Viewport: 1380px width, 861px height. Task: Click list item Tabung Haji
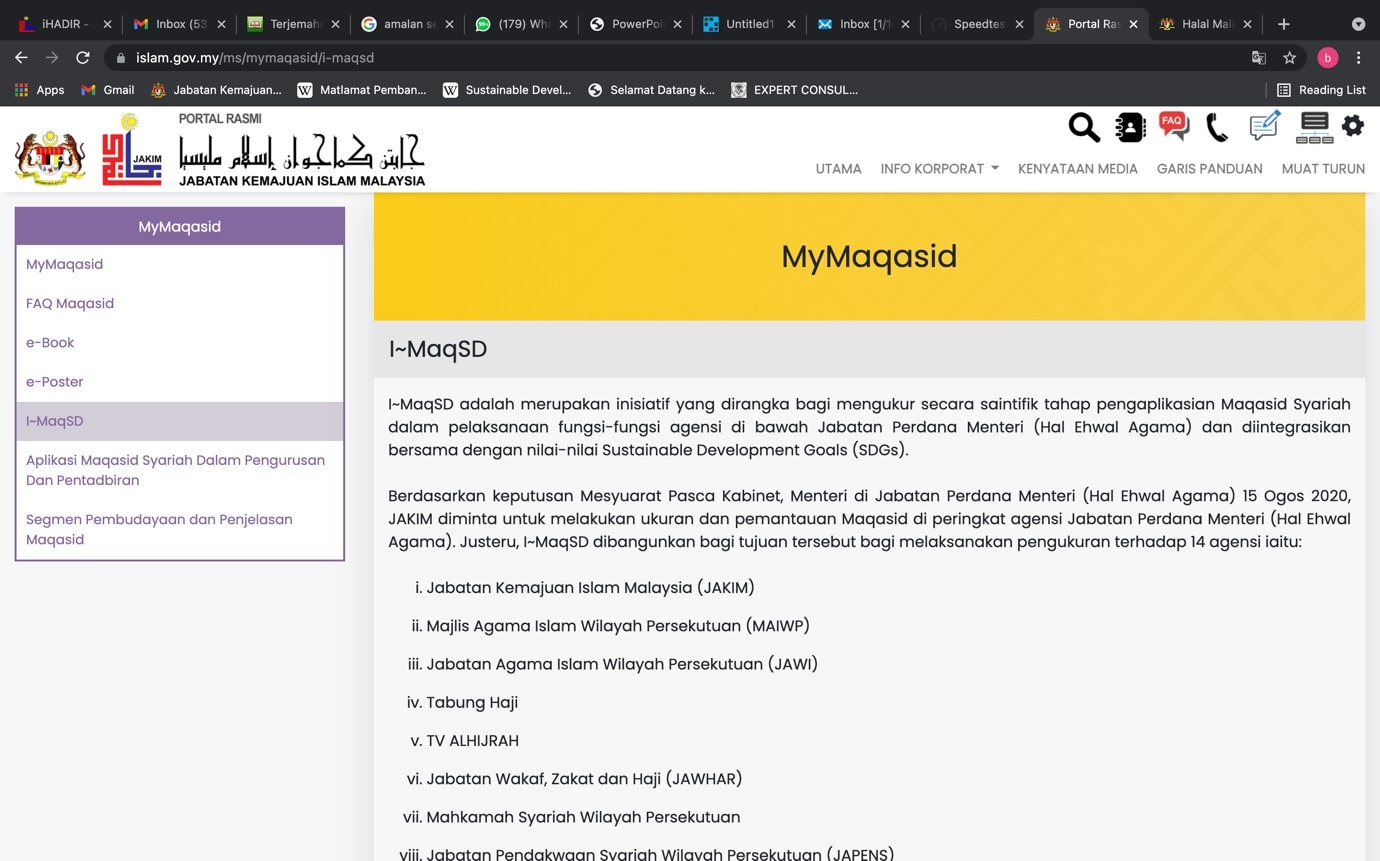click(472, 702)
